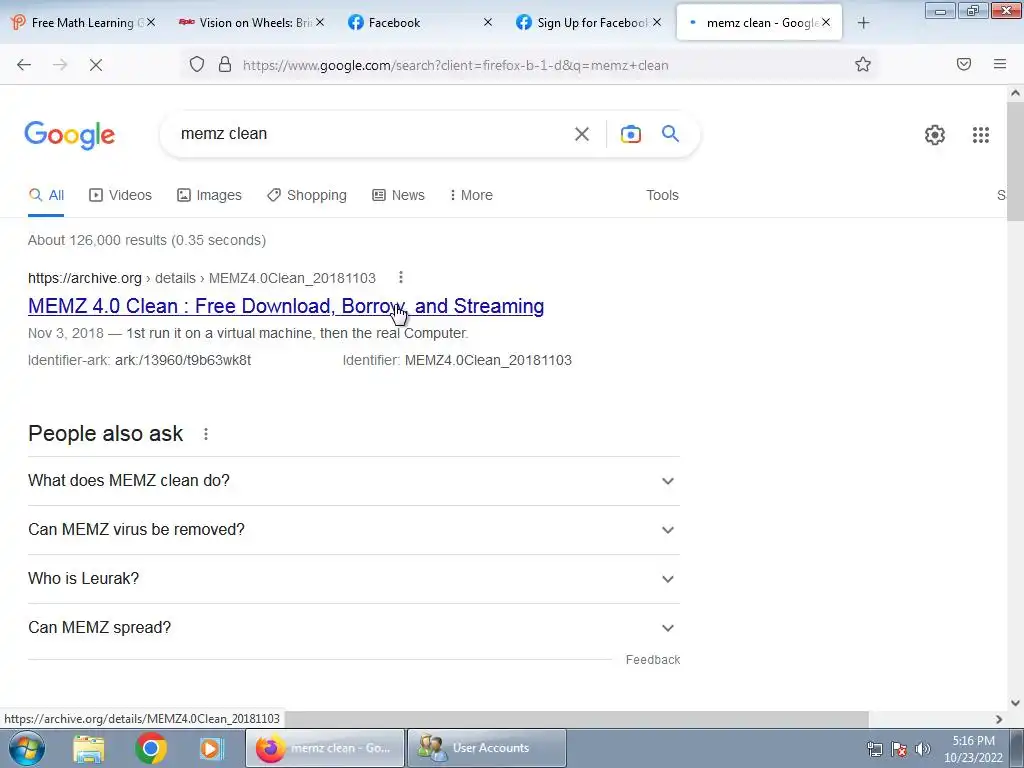The image size is (1024, 768).
Task: Go to Google logo homepage
Action: pyautogui.click(x=70, y=135)
